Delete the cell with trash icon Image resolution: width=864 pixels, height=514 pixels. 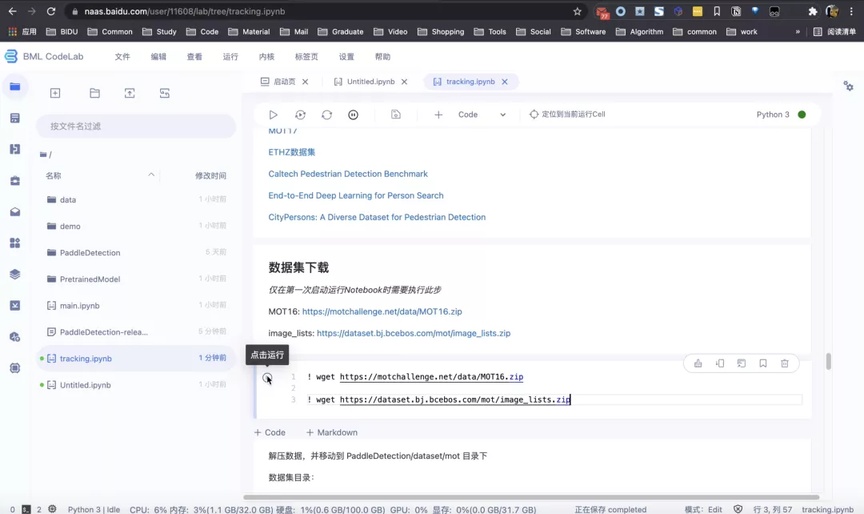(785, 363)
